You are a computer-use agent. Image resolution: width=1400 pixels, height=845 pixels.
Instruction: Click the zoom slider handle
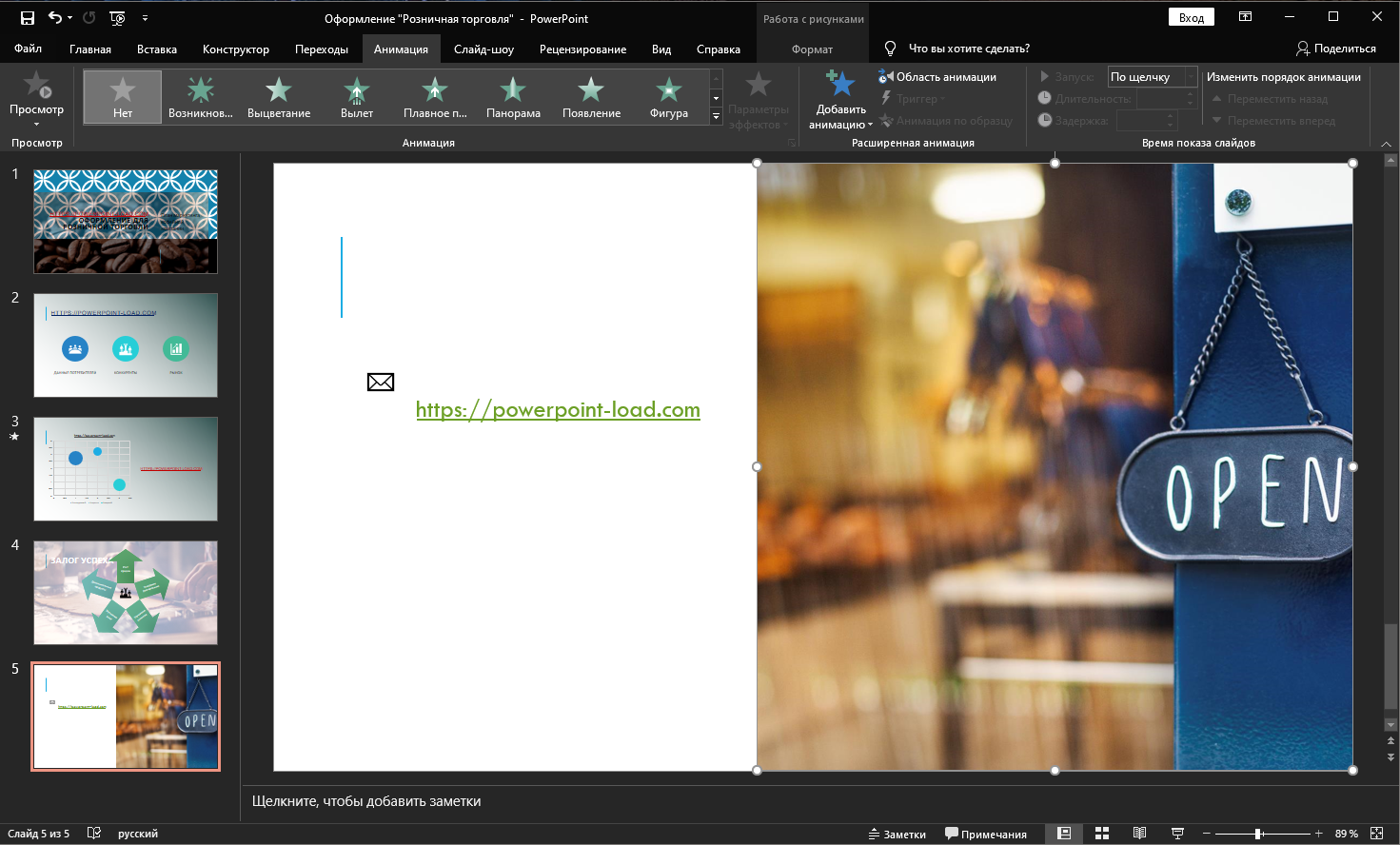point(1258,834)
